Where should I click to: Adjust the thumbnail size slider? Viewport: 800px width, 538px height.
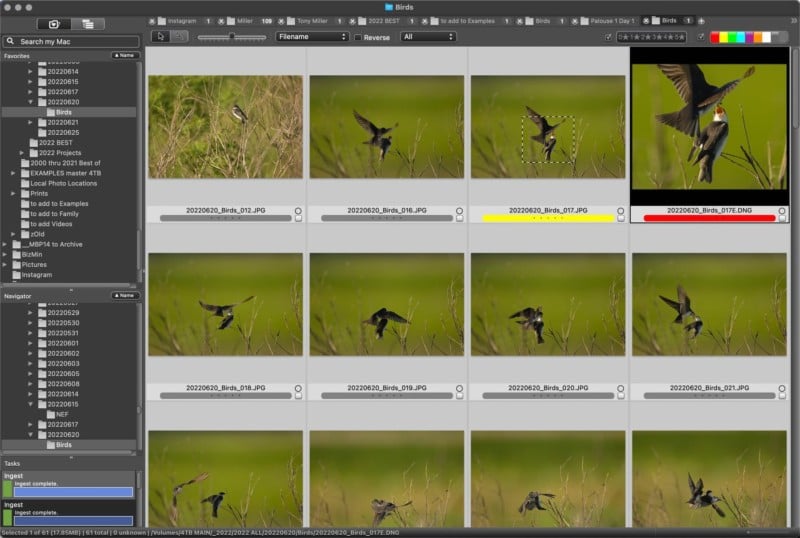click(x=232, y=37)
